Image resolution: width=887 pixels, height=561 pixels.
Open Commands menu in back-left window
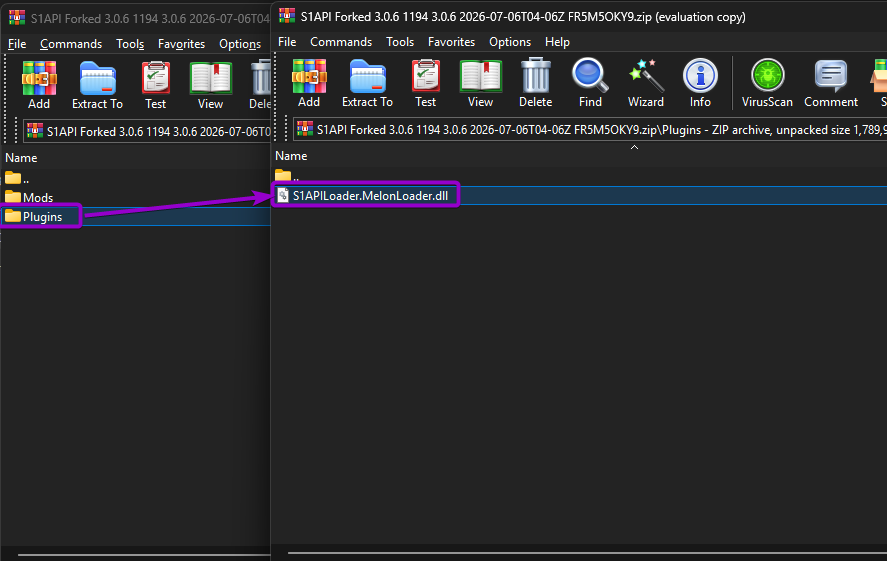(x=71, y=44)
